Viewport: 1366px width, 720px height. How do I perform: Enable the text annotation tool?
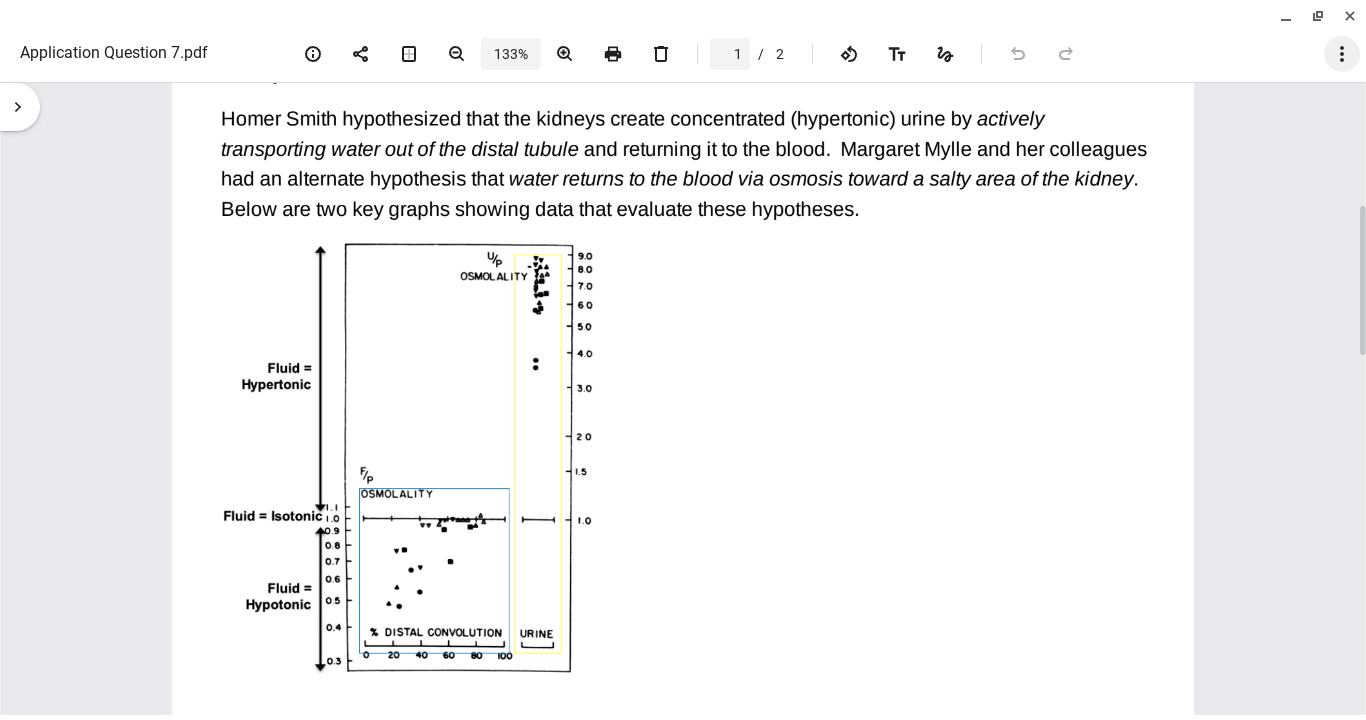(x=897, y=53)
